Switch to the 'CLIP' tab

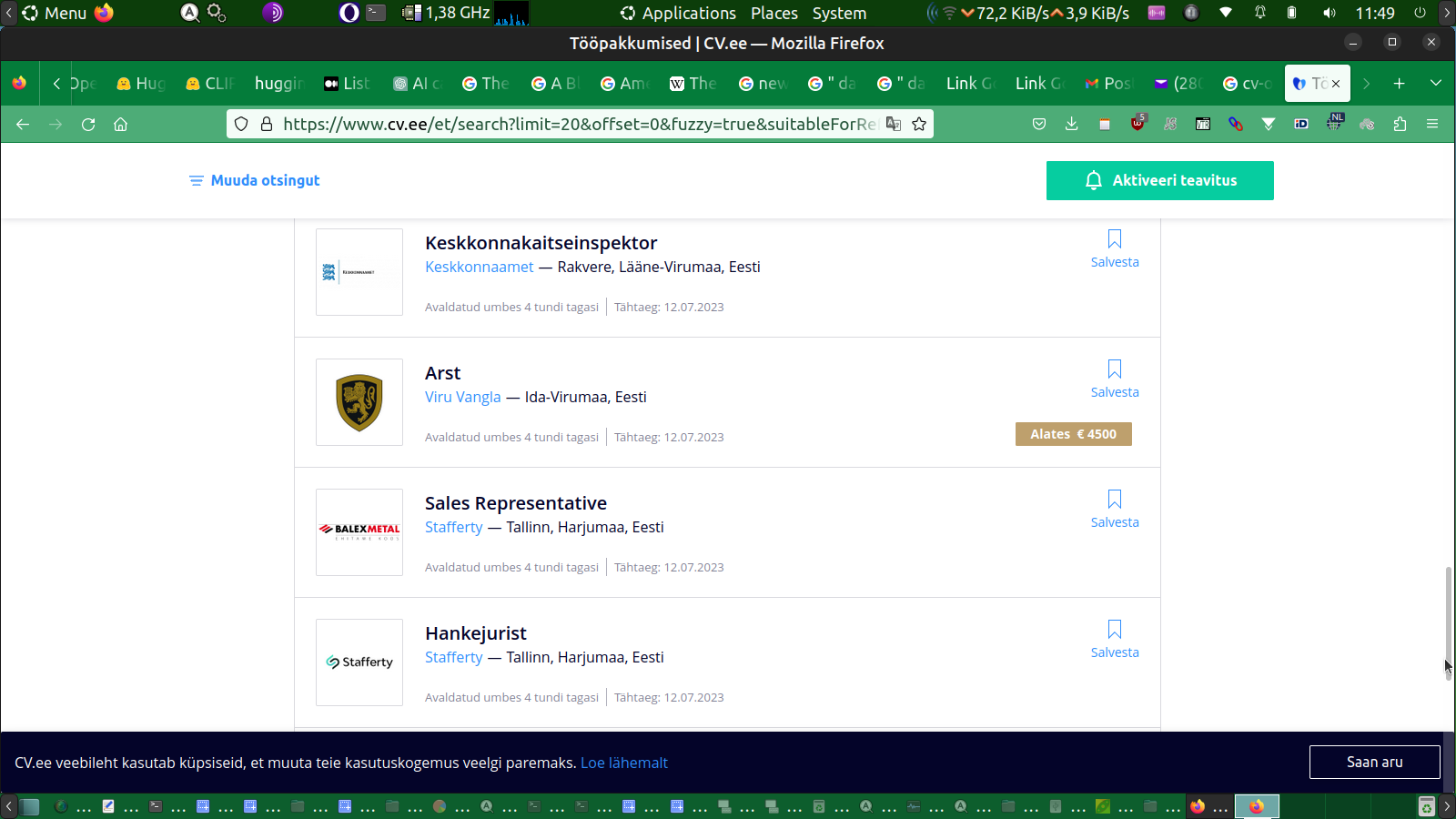tap(209, 84)
